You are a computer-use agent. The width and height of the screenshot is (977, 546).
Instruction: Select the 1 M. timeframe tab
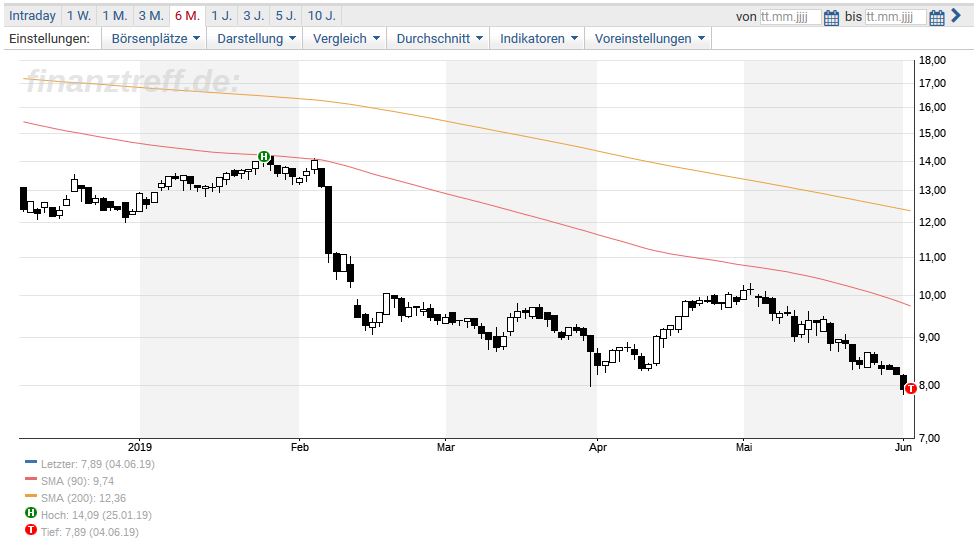coord(115,16)
